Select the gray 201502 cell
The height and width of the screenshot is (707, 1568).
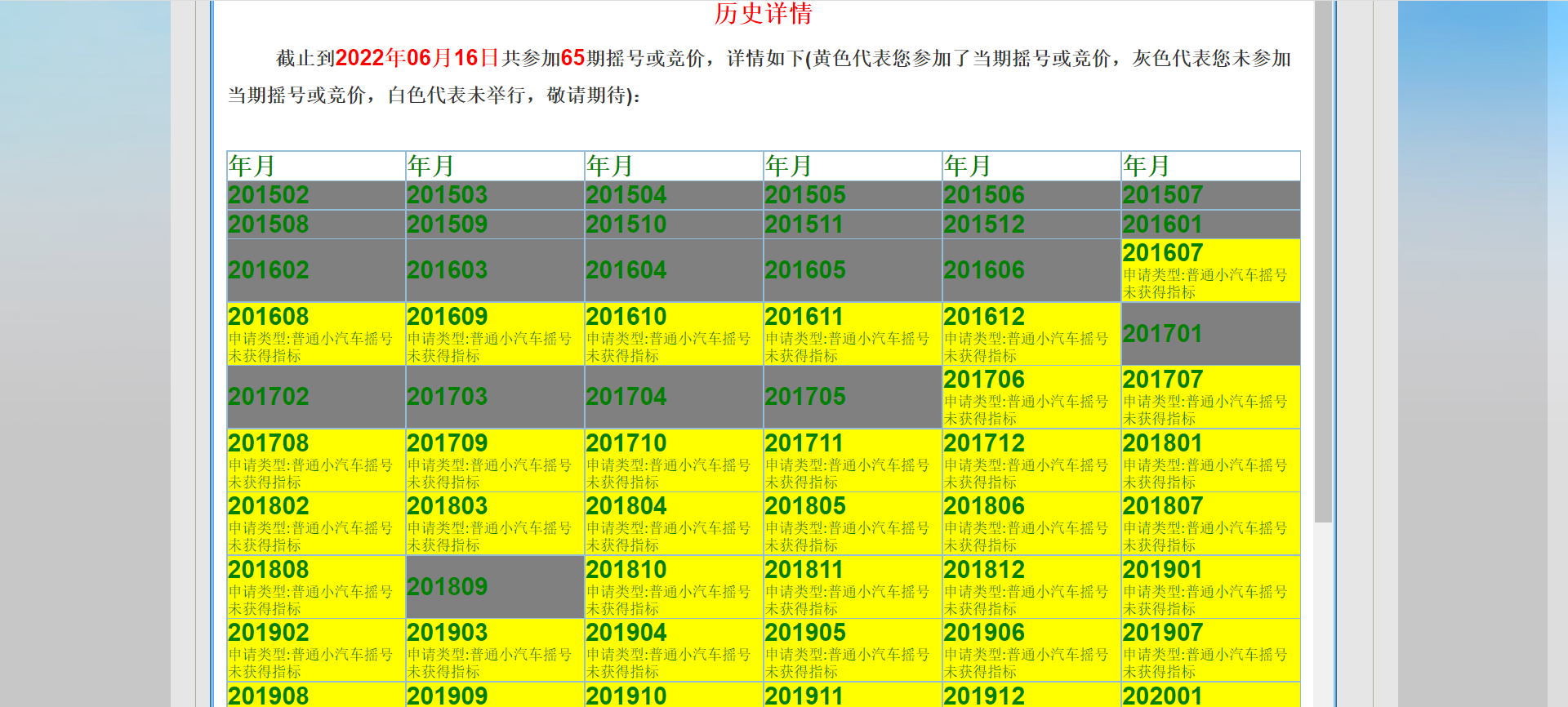coord(316,195)
